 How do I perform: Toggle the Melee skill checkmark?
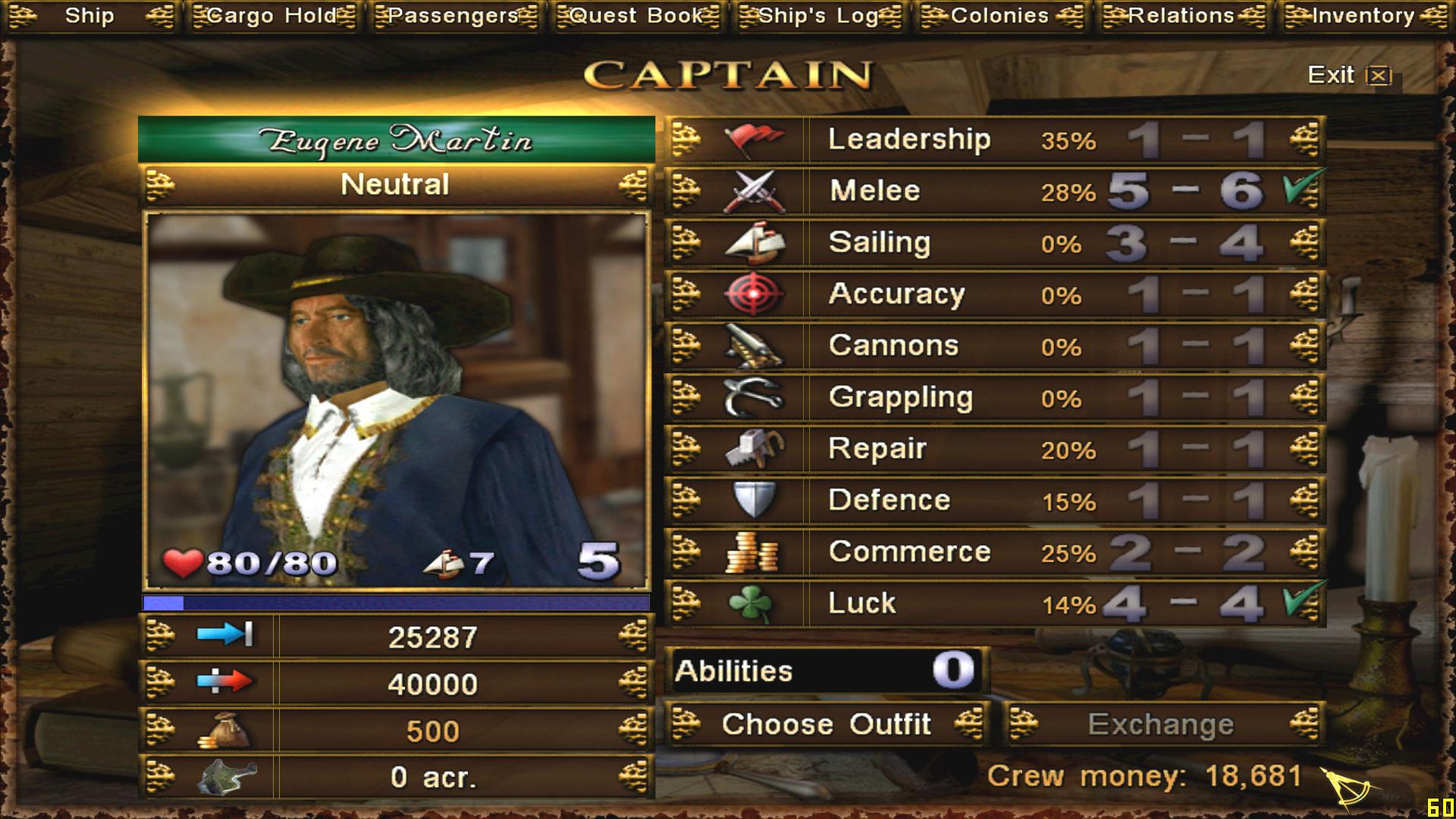(1304, 188)
